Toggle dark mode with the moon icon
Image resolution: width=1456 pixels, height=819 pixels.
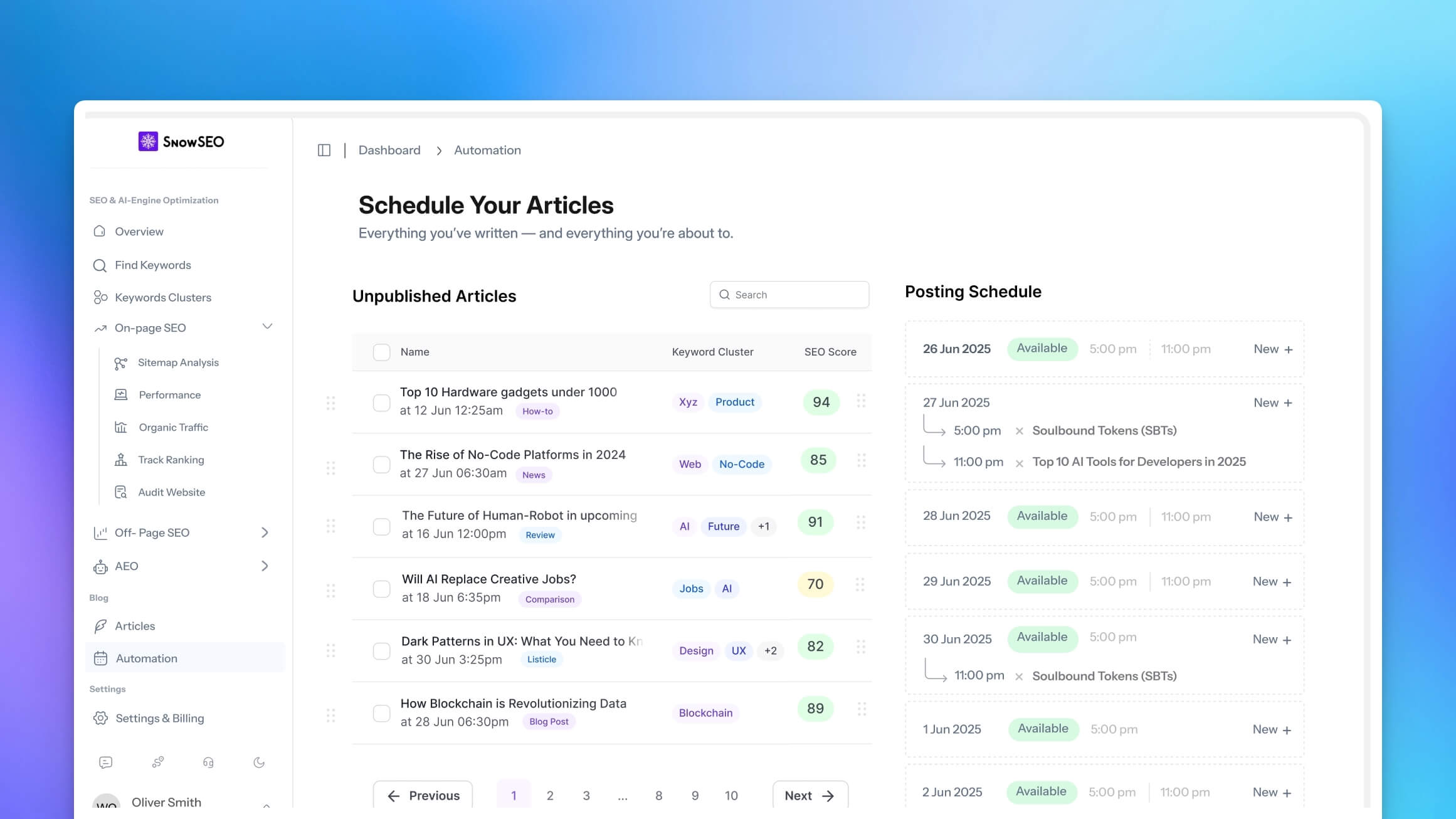(259, 762)
